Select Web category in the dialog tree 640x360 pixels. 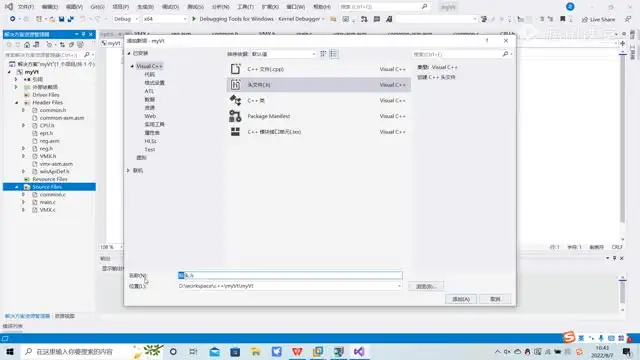pyautogui.click(x=150, y=116)
